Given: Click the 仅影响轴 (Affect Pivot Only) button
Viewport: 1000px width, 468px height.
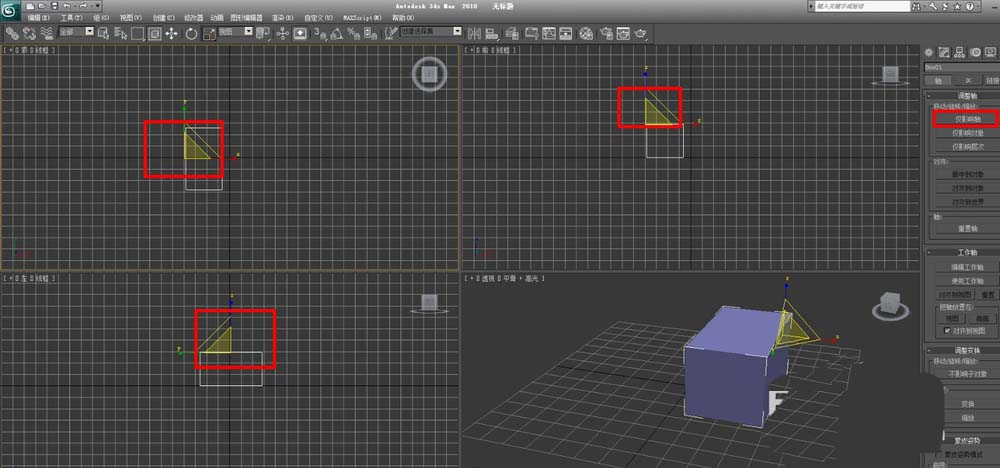Looking at the screenshot, I should pos(966,119).
